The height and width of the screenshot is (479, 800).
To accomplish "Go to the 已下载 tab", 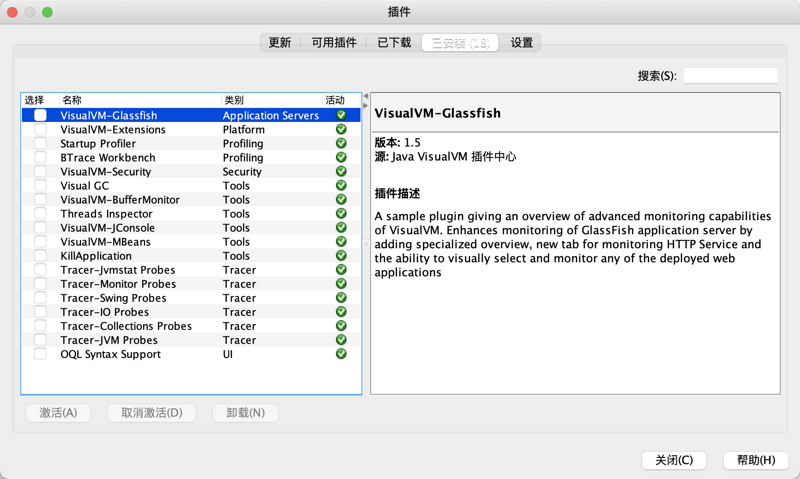I will pos(394,43).
